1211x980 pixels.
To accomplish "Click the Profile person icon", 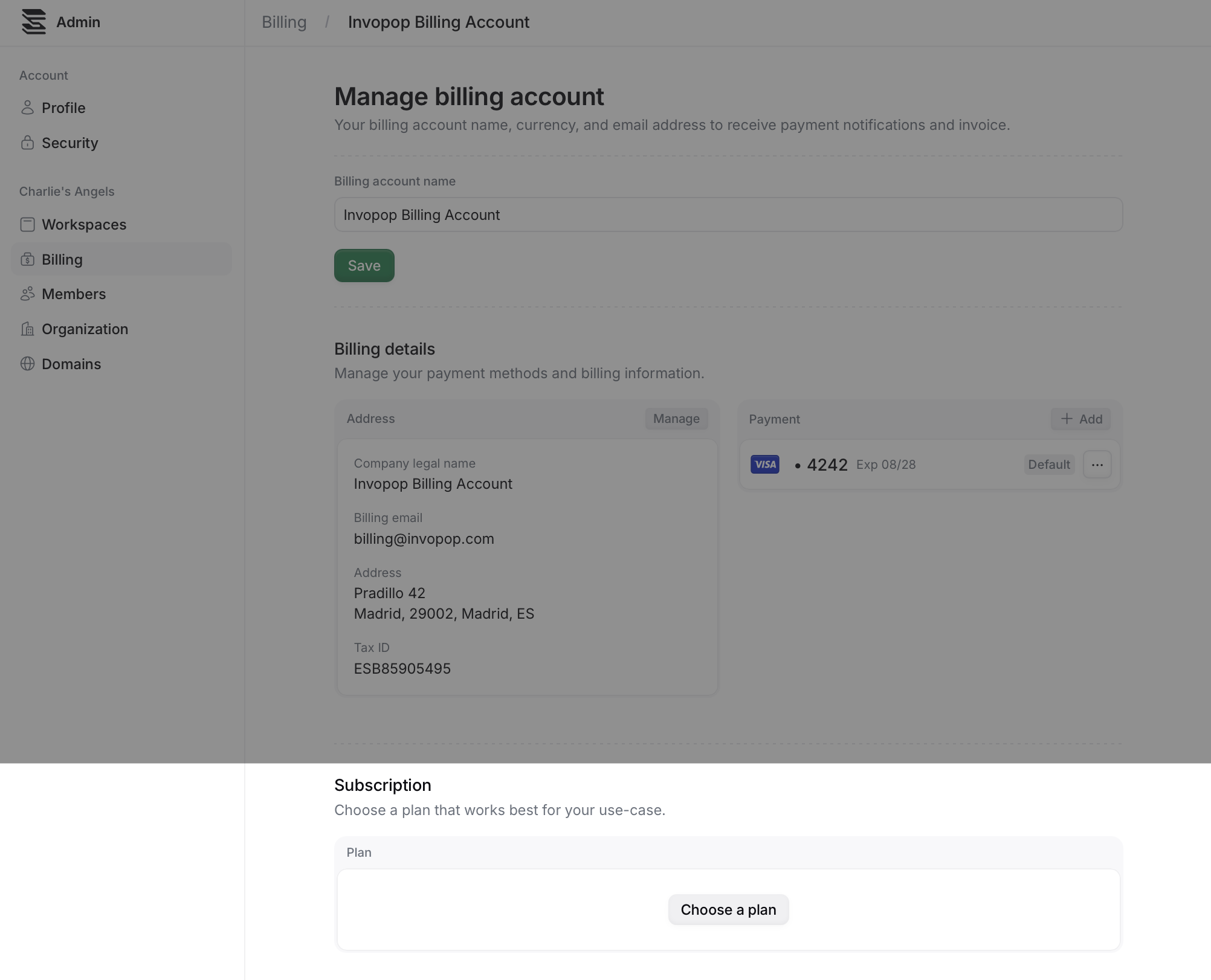I will click(x=27, y=108).
